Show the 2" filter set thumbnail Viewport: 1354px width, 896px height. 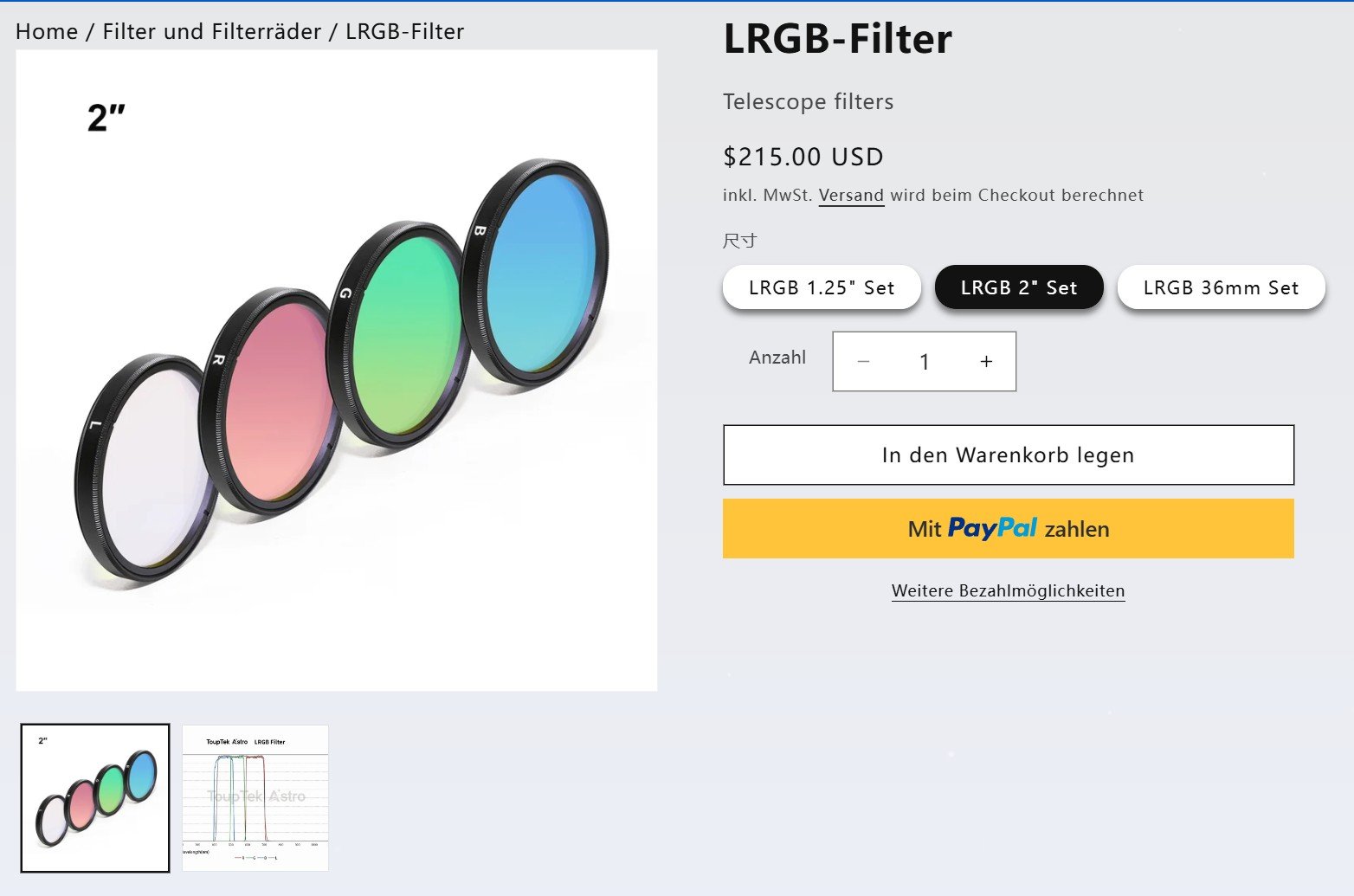(95, 798)
